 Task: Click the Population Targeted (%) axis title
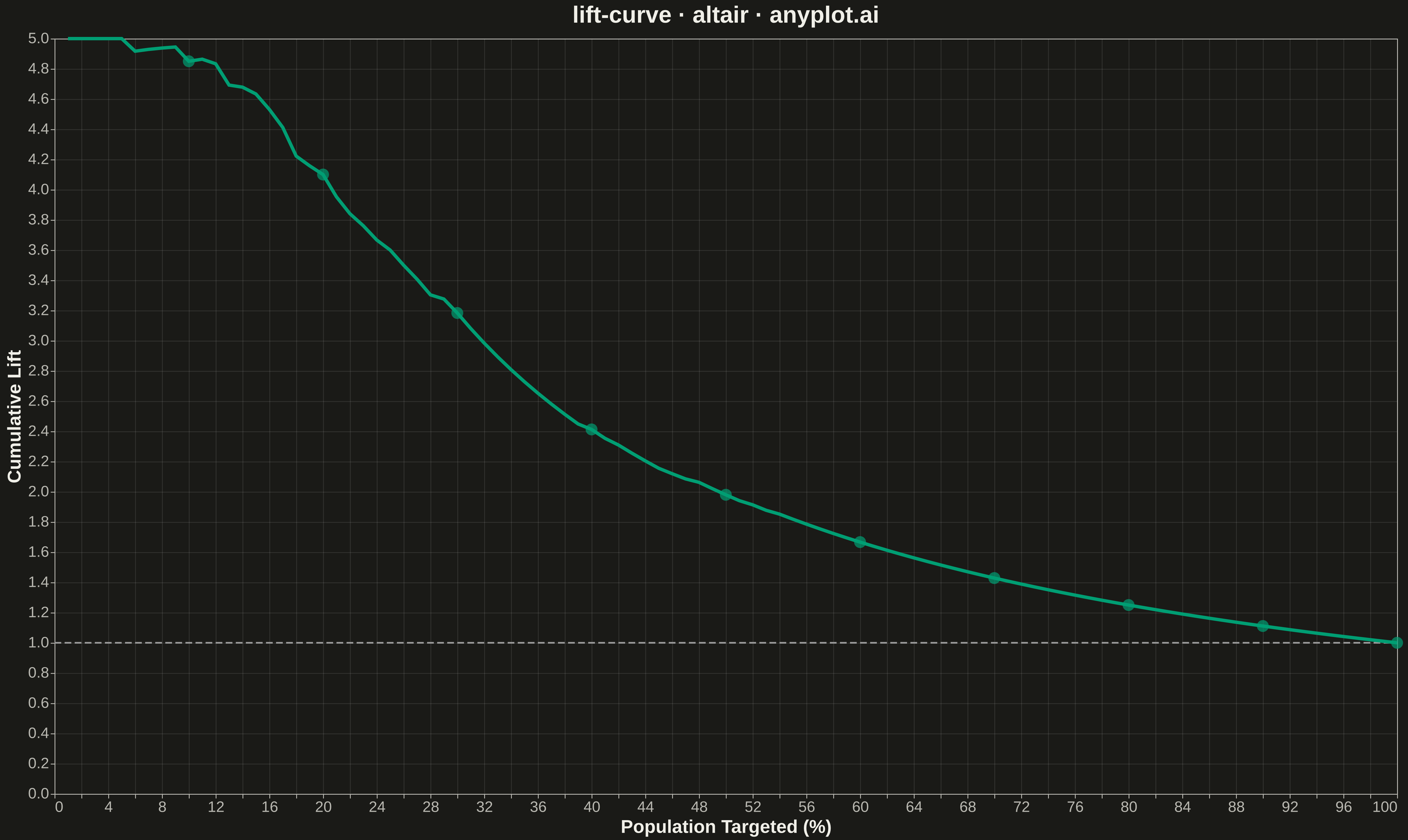[x=726, y=827]
